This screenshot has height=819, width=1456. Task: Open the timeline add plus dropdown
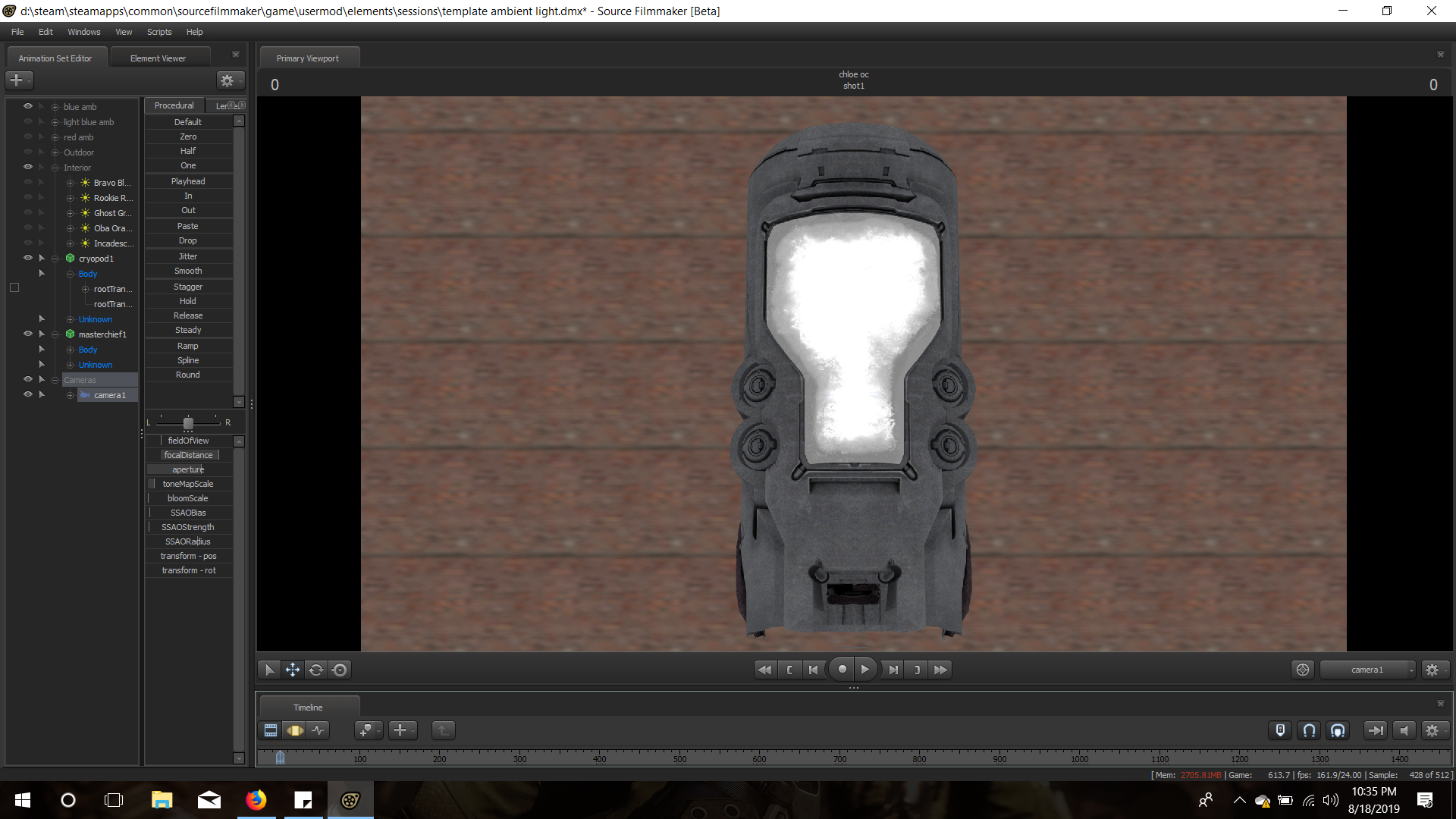pos(403,730)
